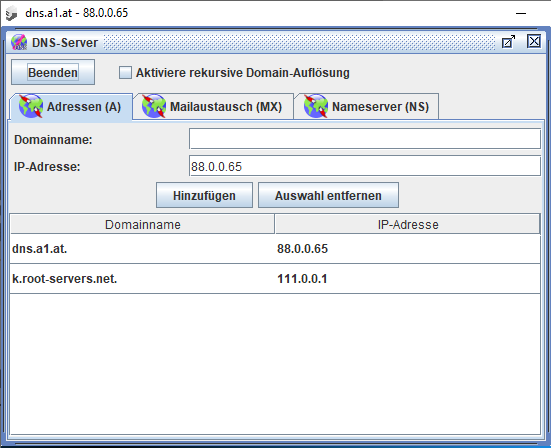Click the IP-Adresse field containing 88.0.0.65
Viewport: 551px width, 448px height.
(x=365, y=166)
